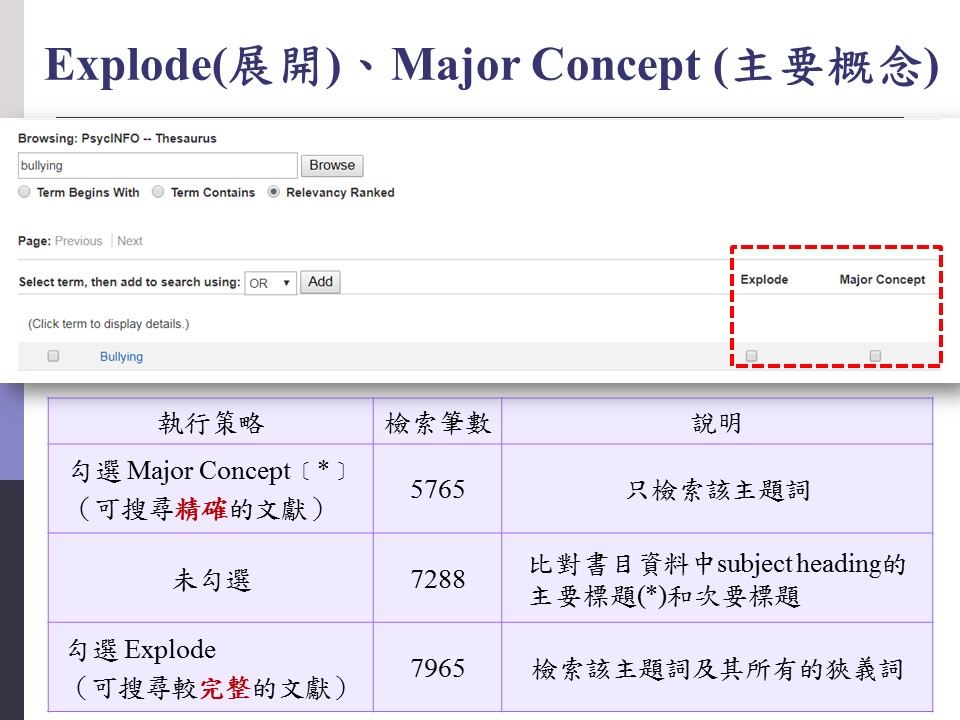Click the Add button
960x720 pixels.
pos(320,282)
